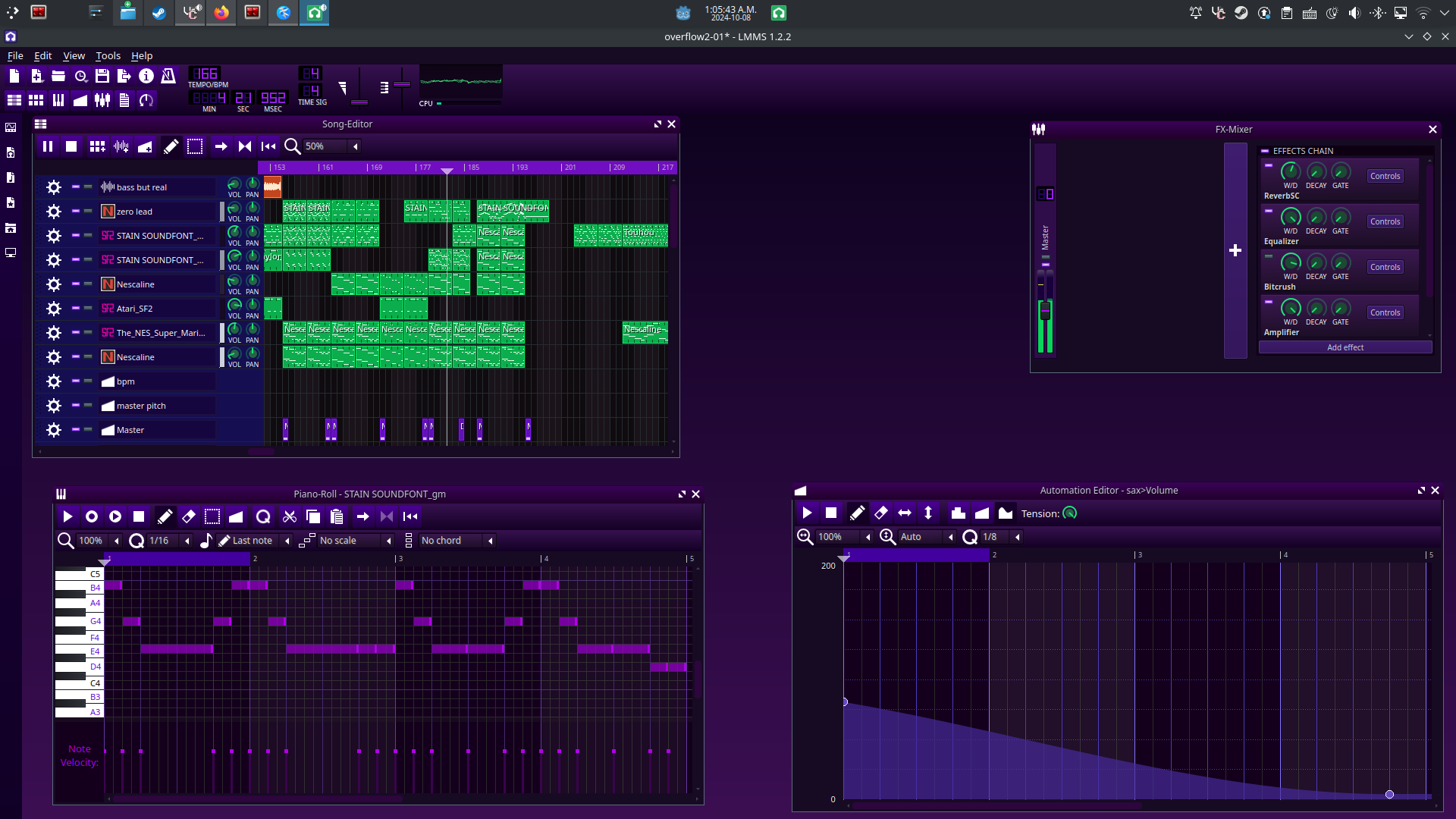
Task: Paste notes in Piano-Roll
Action: click(x=337, y=516)
